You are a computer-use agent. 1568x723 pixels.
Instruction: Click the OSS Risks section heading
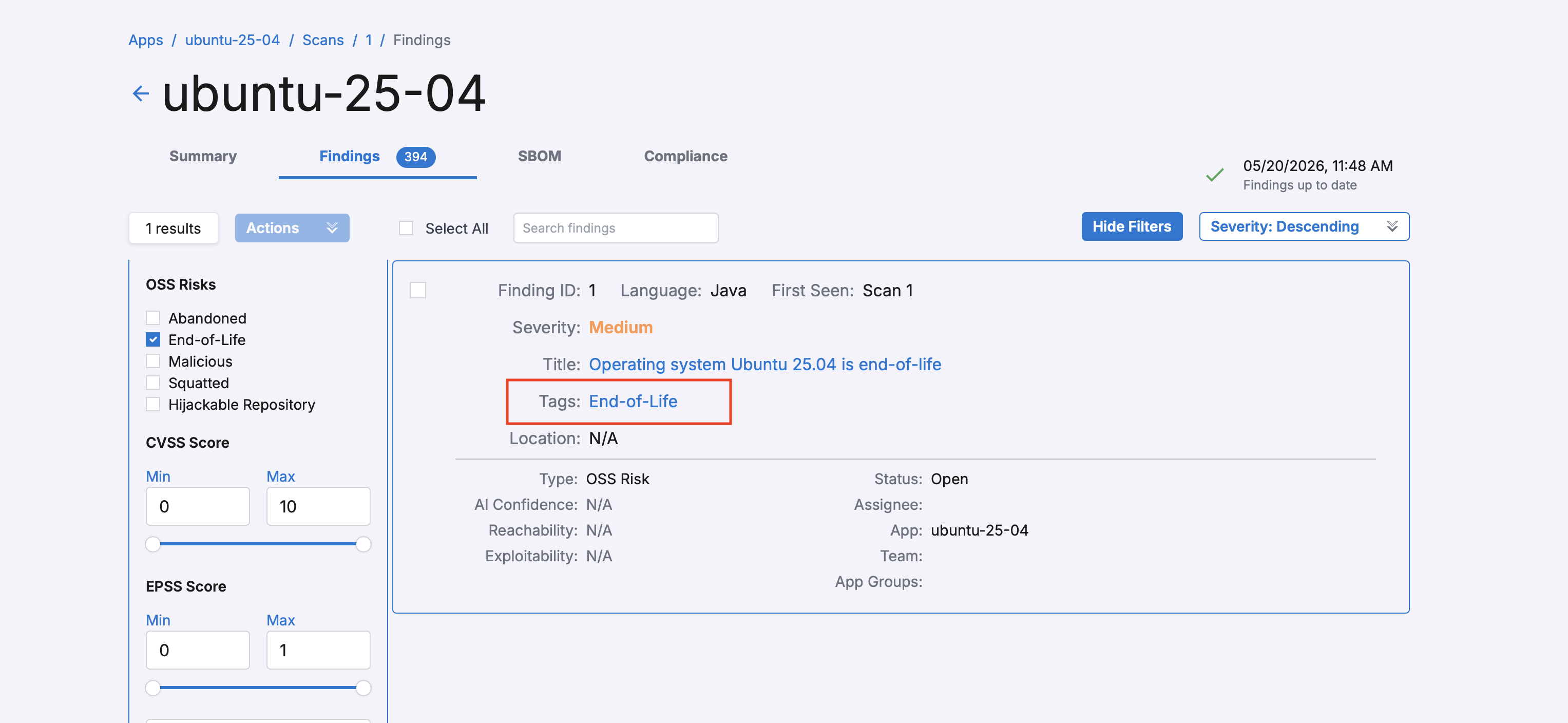[x=181, y=284]
